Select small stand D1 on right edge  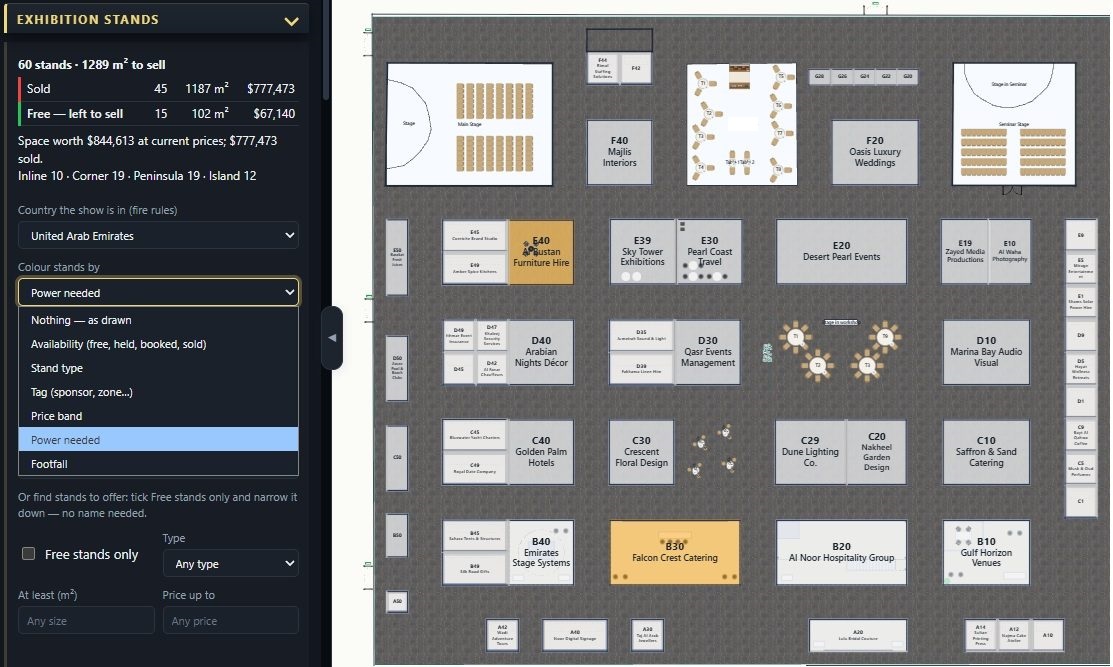(x=1080, y=401)
